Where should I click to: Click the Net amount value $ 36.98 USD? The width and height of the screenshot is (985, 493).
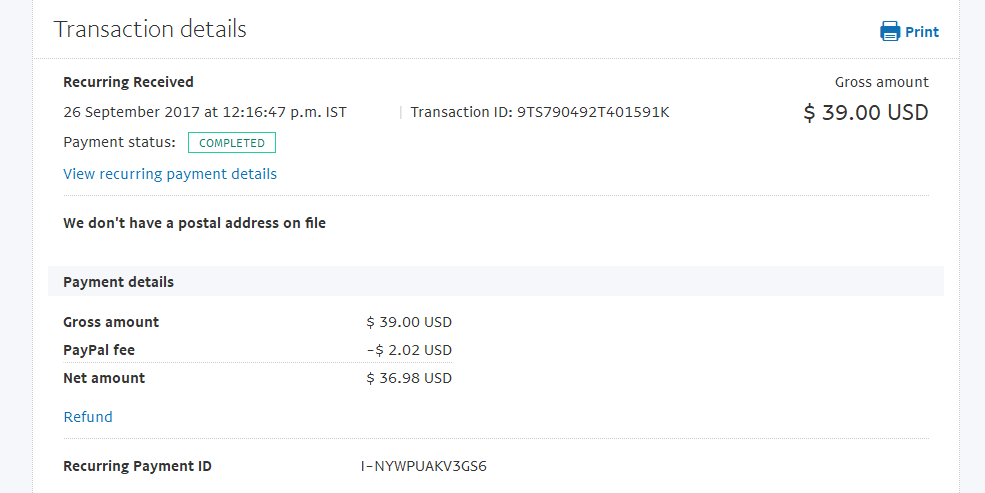pos(409,378)
